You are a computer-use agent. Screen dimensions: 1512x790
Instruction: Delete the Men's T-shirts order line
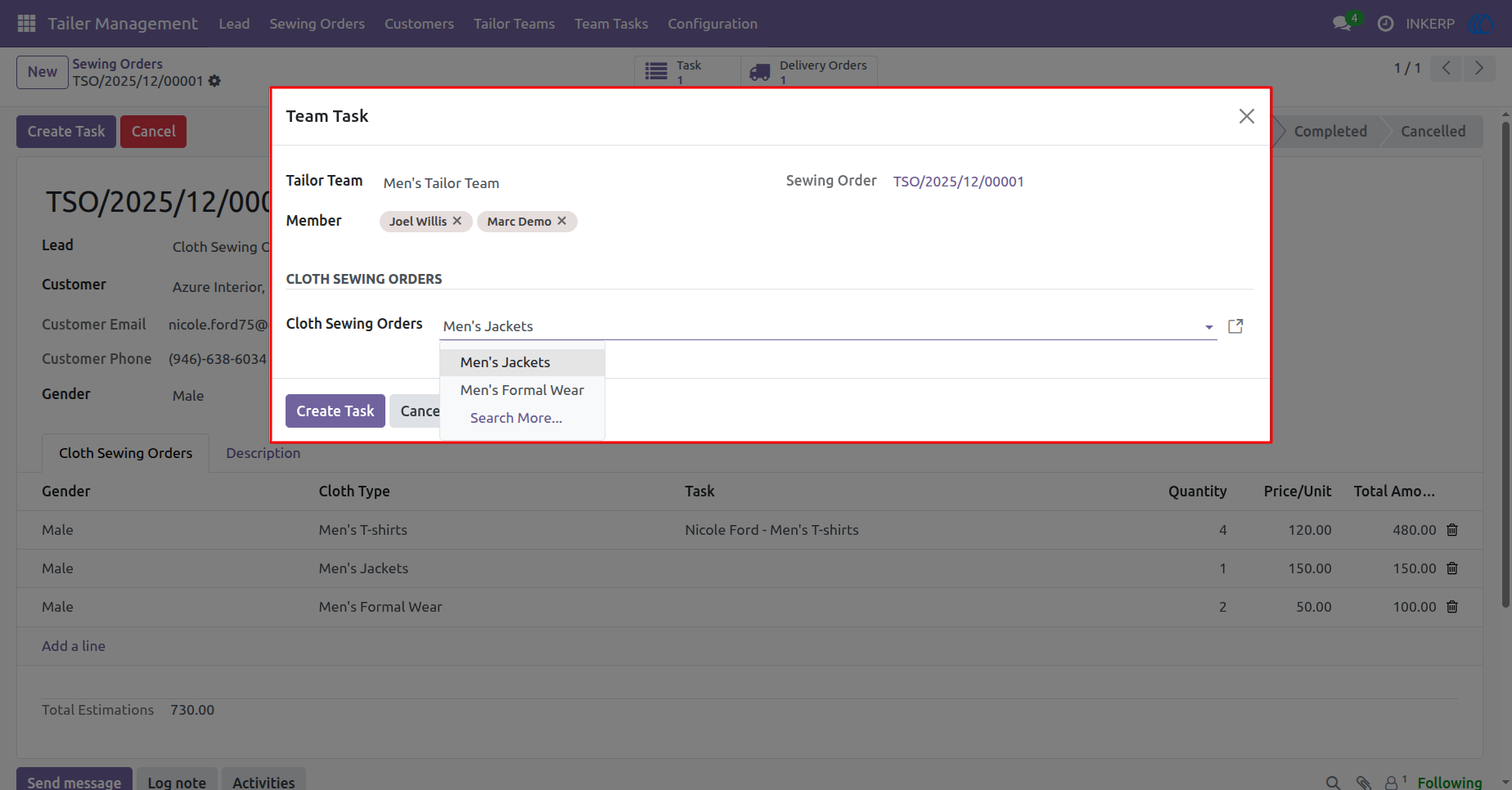[x=1452, y=530]
